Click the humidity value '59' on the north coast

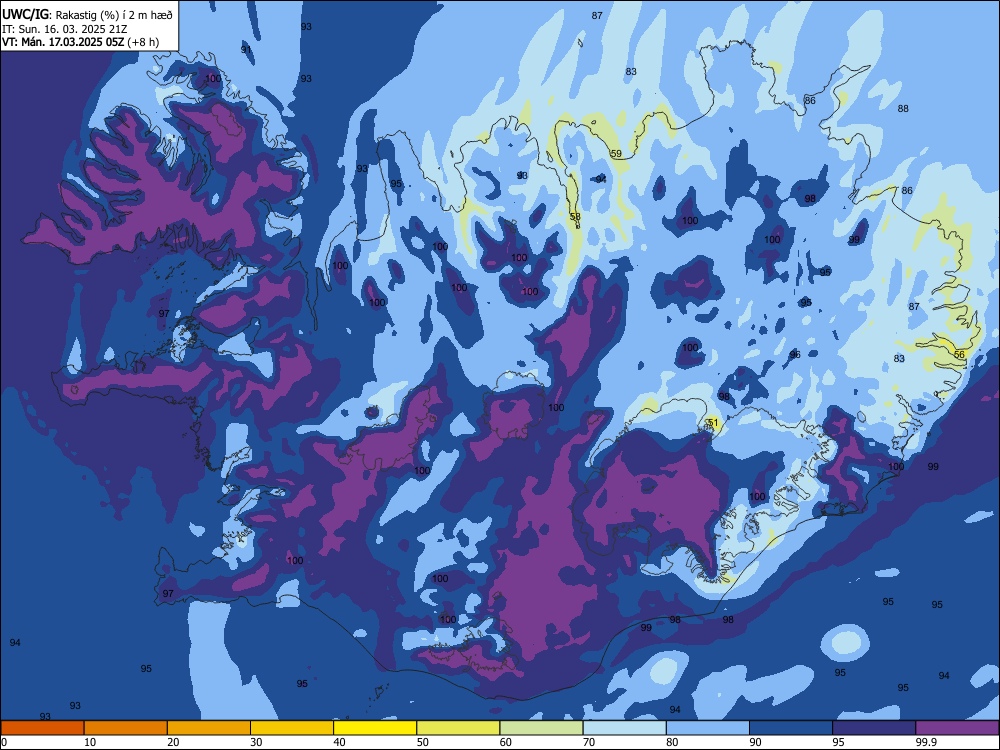(616, 154)
